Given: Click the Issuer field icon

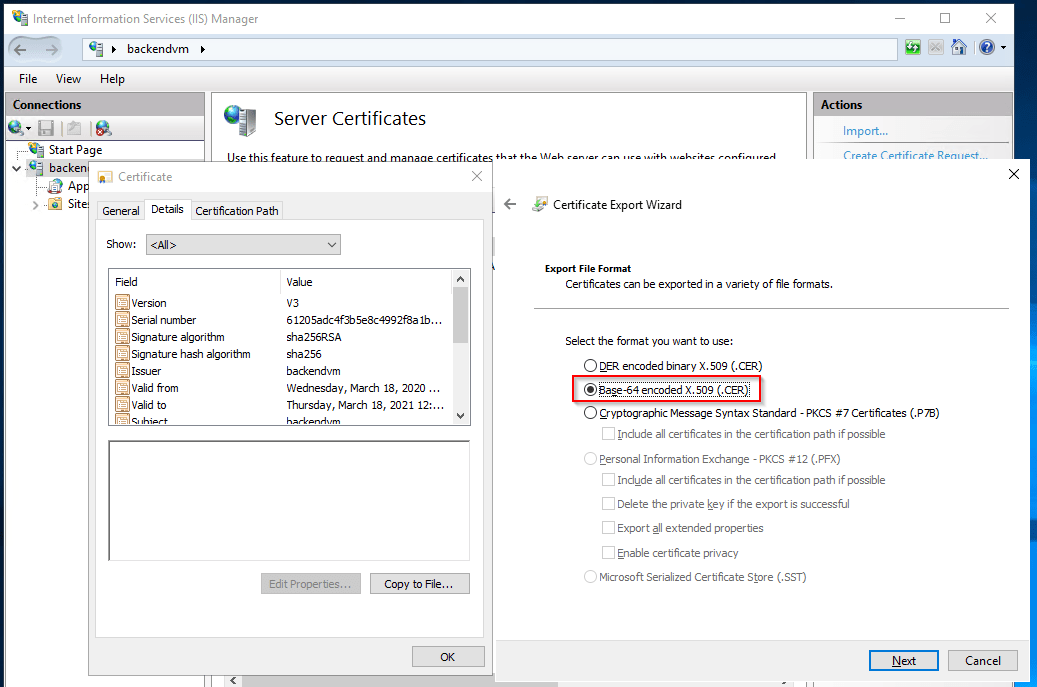Looking at the screenshot, I should coord(122,370).
